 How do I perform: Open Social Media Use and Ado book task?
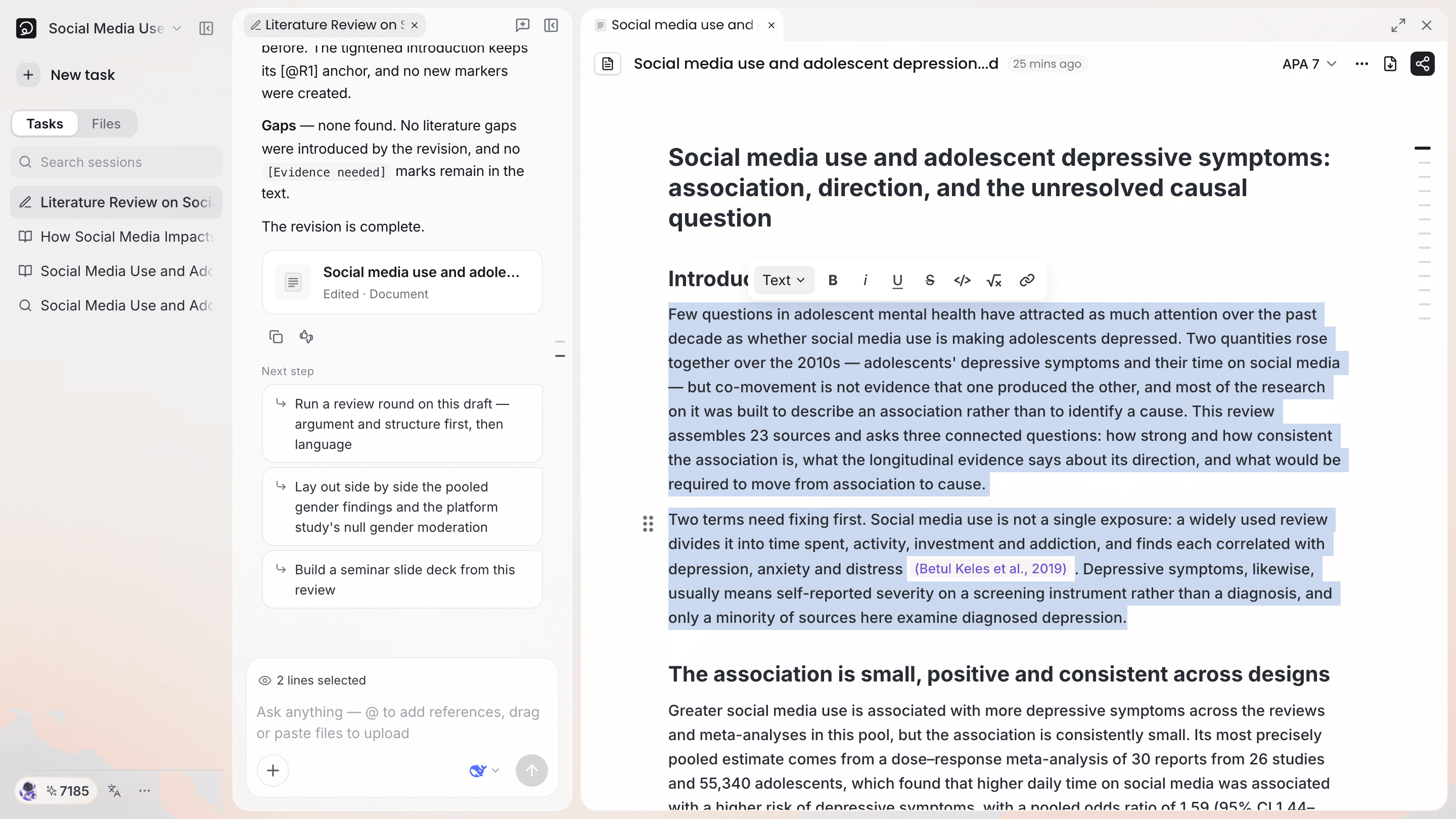pyautogui.click(x=116, y=271)
